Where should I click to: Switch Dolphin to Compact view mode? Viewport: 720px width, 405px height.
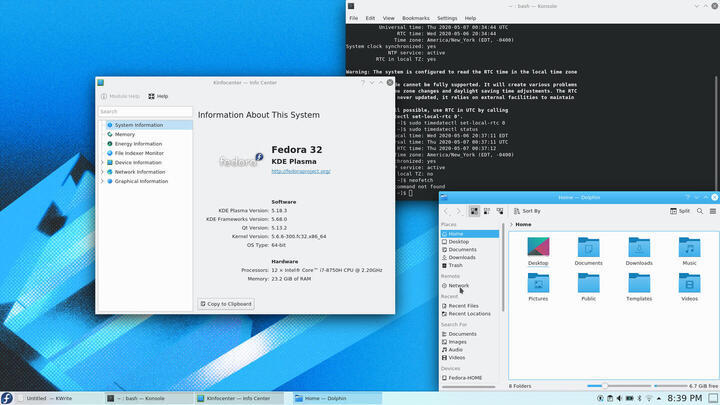pyautogui.click(x=487, y=211)
